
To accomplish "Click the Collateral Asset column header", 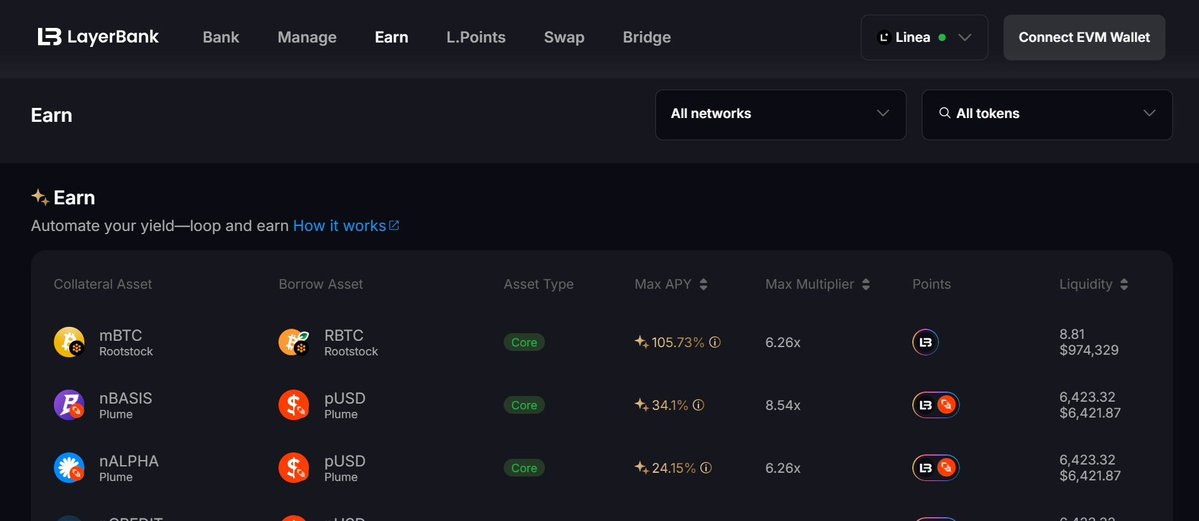I will (x=102, y=284).
